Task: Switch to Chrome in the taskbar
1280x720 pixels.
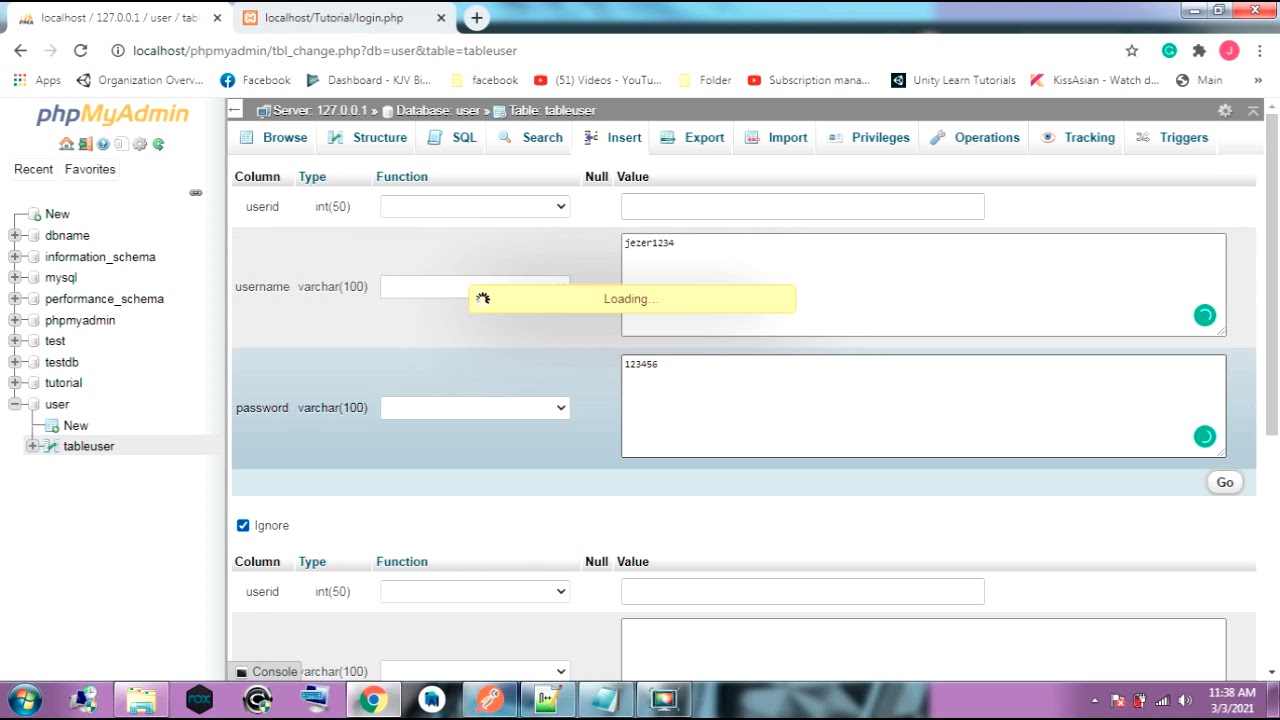Action: (373, 699)
